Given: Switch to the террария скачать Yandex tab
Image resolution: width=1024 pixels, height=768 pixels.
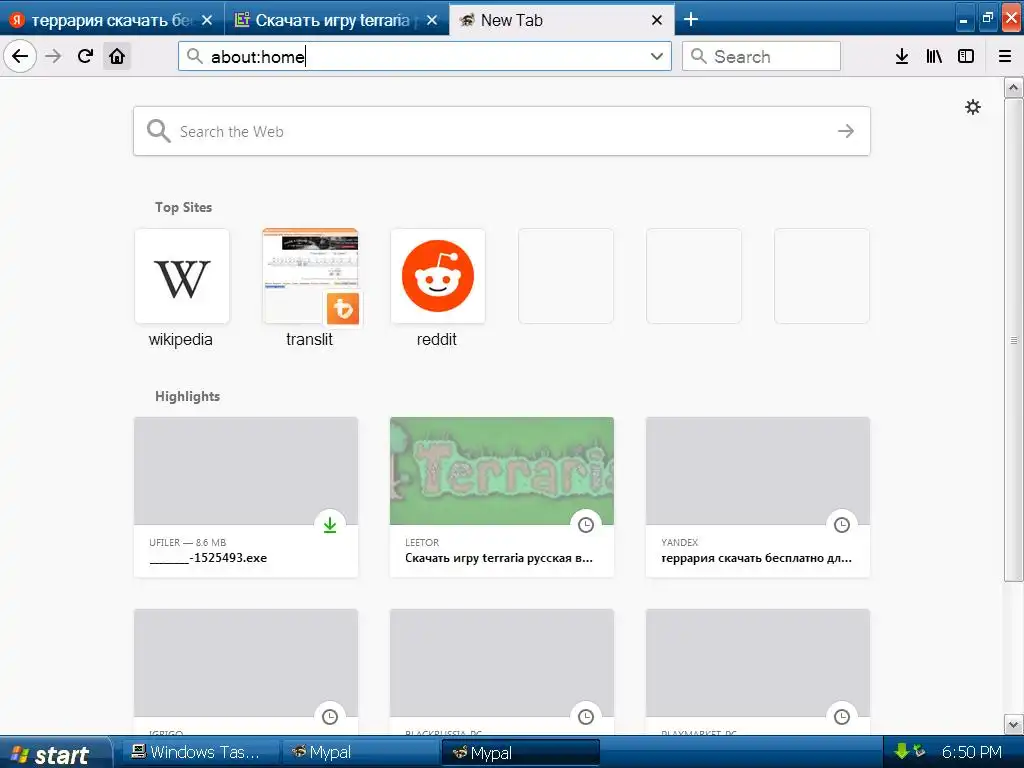Looking at the screenshot, I should [x=112, y=20].
